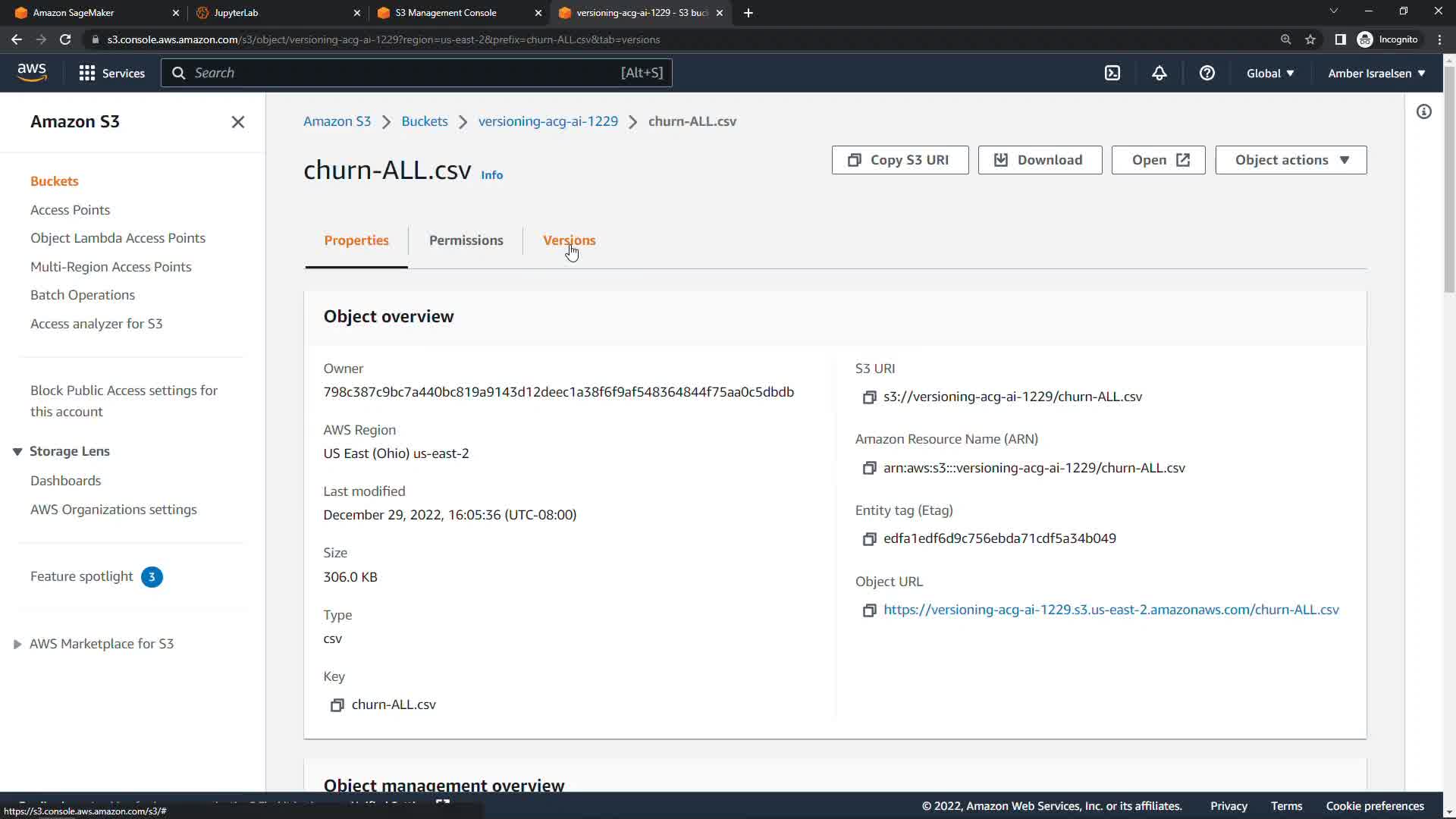Image resolution: width=1456 pixels, height=819 pixels.
Task: Click the page vertical scrollbar
Action: [1448, 182]
